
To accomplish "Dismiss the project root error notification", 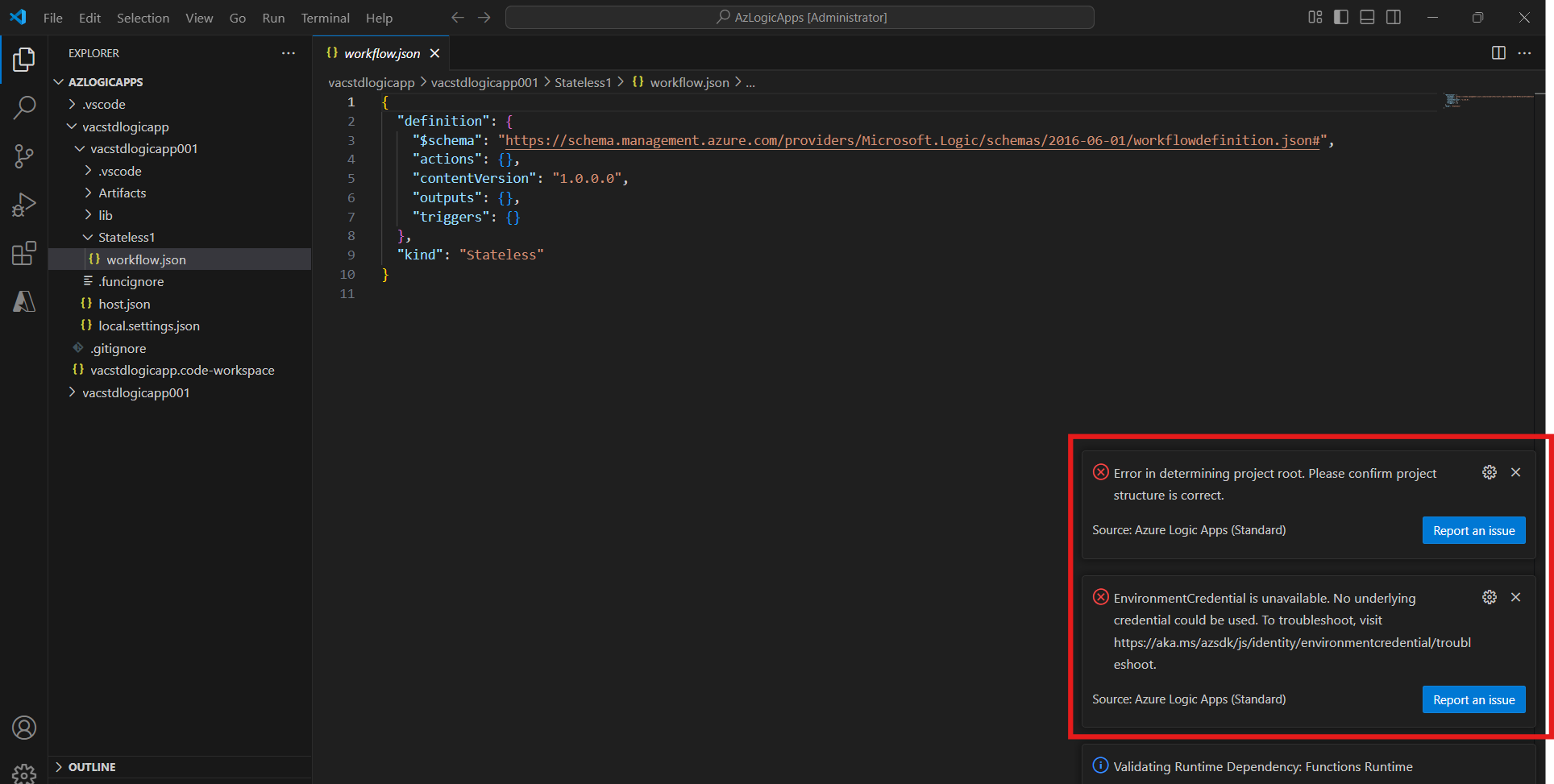I will tap(1516, 472).
